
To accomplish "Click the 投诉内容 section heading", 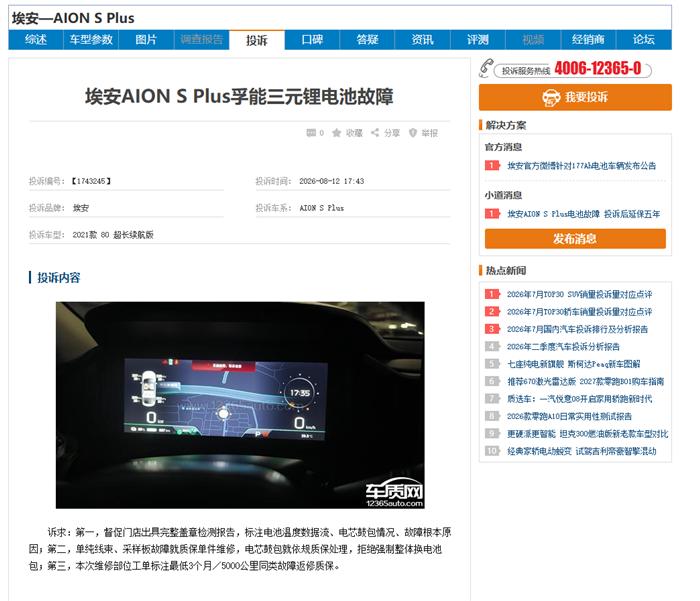I will click(58, 278).
